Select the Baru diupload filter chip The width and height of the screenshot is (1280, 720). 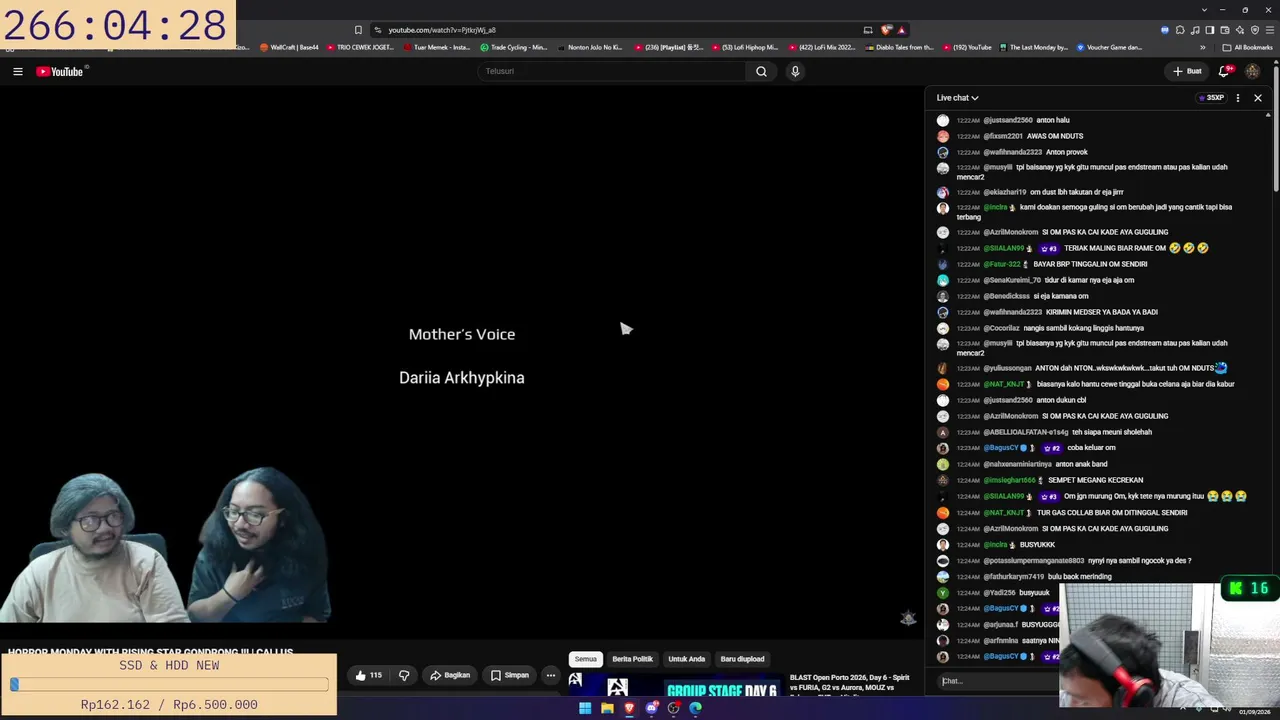pos(742,659)
